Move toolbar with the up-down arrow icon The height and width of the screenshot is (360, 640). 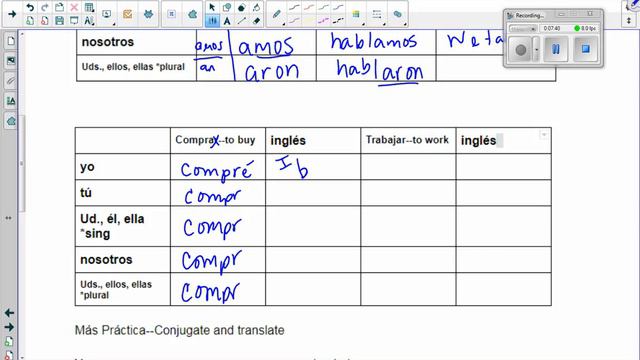click(629, 20)
